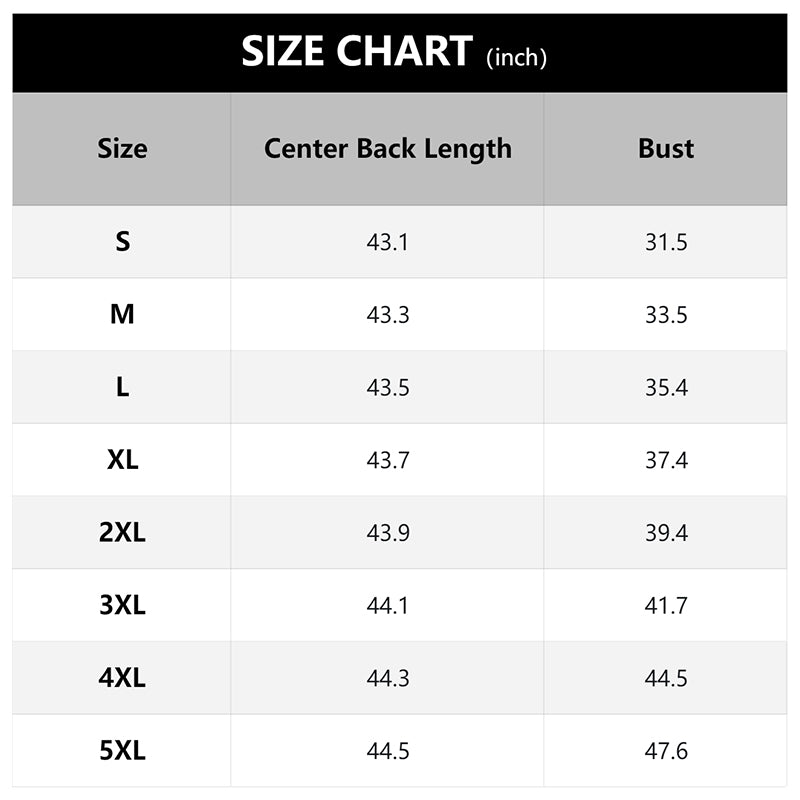Viewport: 800px width, 800px height.
Task: Click the 39.4 bust cell
Action: point(666,534)
